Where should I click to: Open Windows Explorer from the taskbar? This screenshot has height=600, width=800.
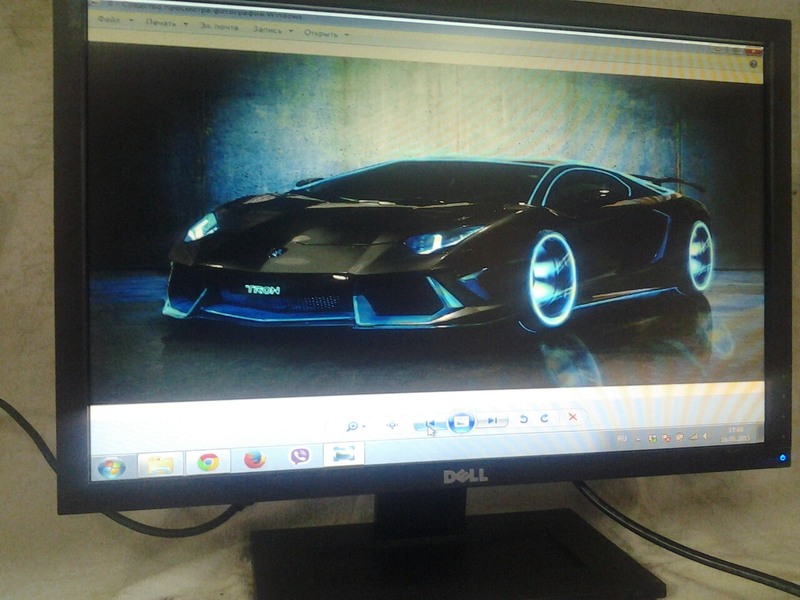pos(160,464)
